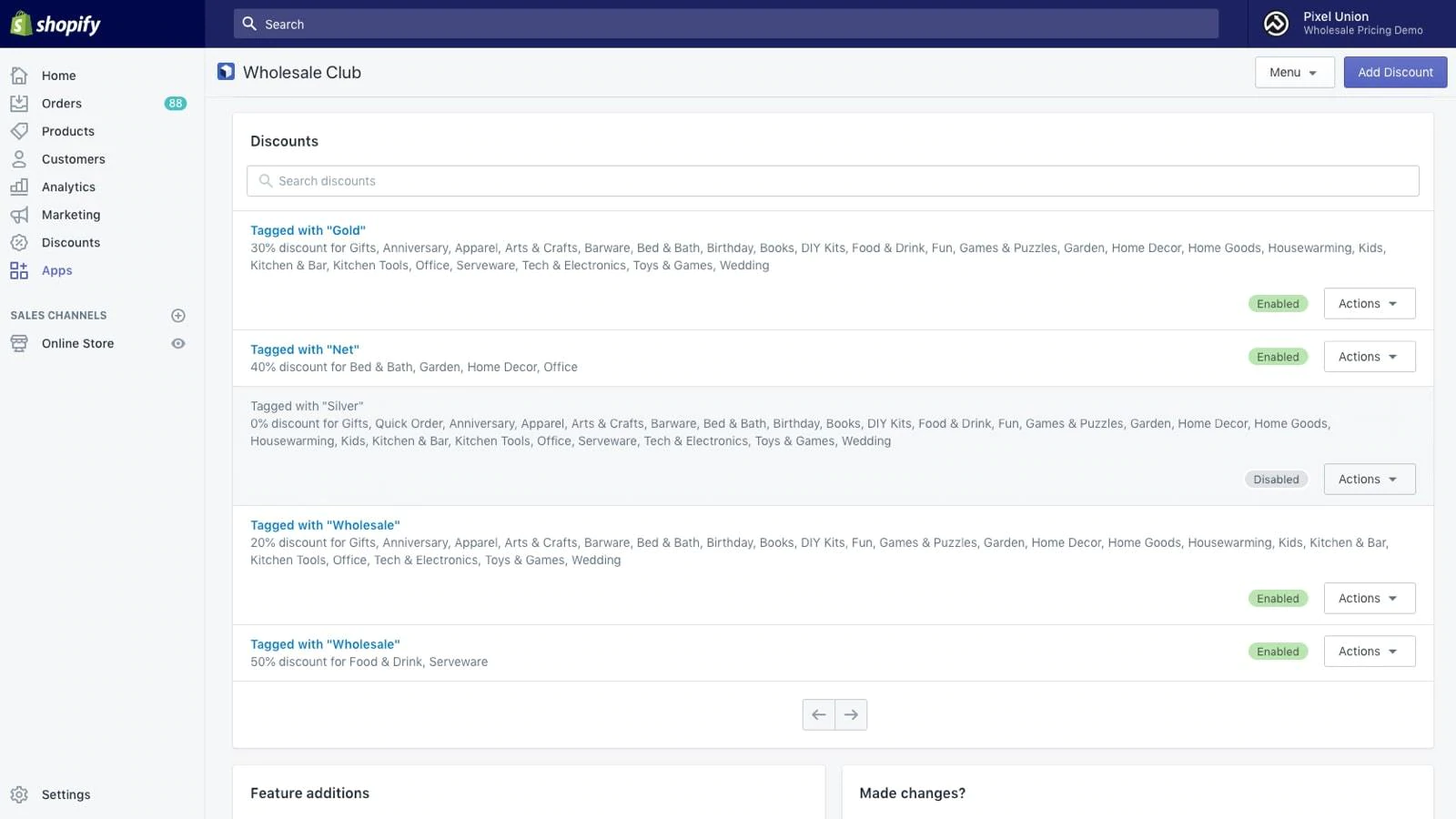Click the Marketing megaphone icon
This screenshot has height=819, width=1456.
coord(19,215)
